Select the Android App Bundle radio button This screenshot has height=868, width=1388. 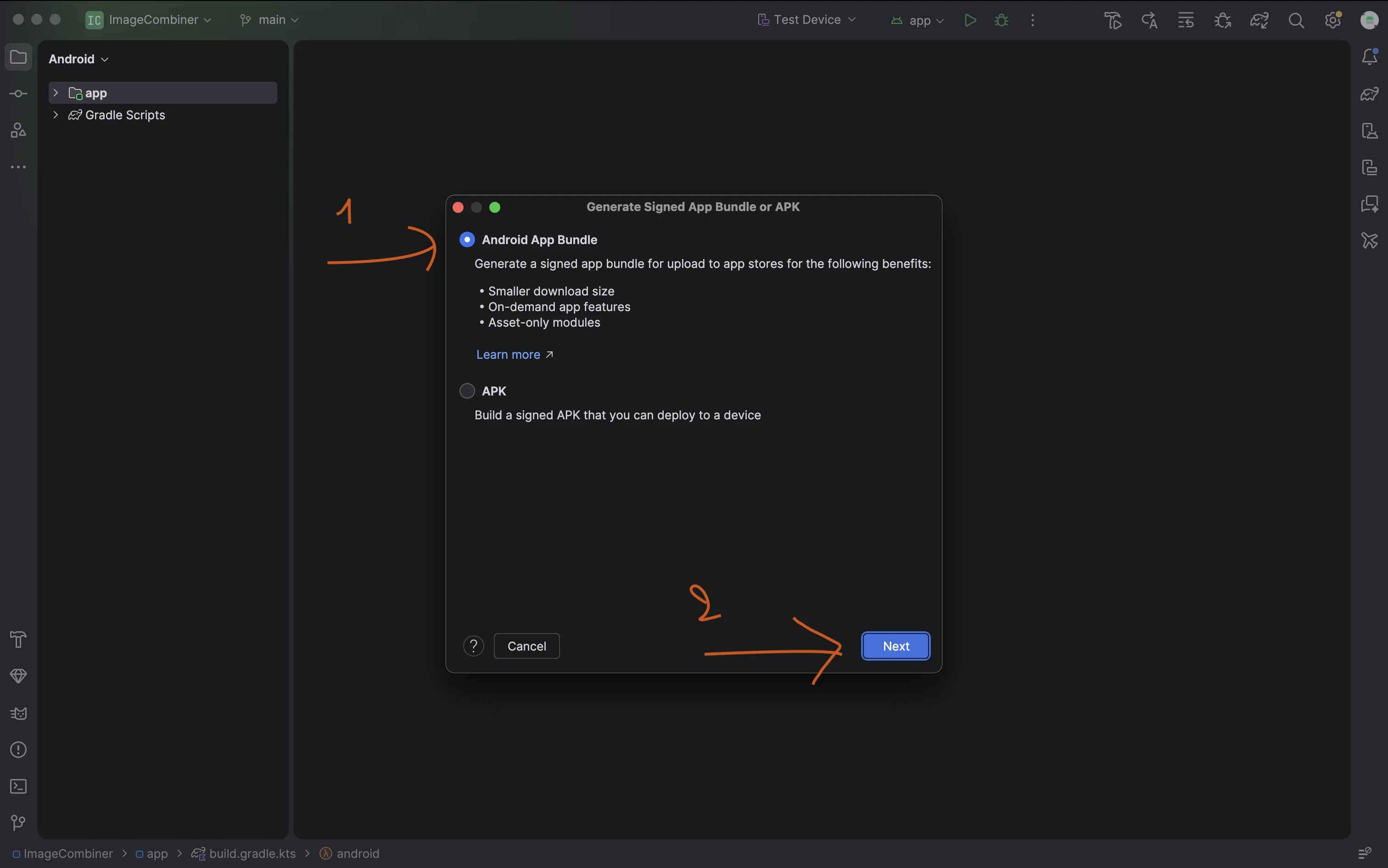point(467,239)
